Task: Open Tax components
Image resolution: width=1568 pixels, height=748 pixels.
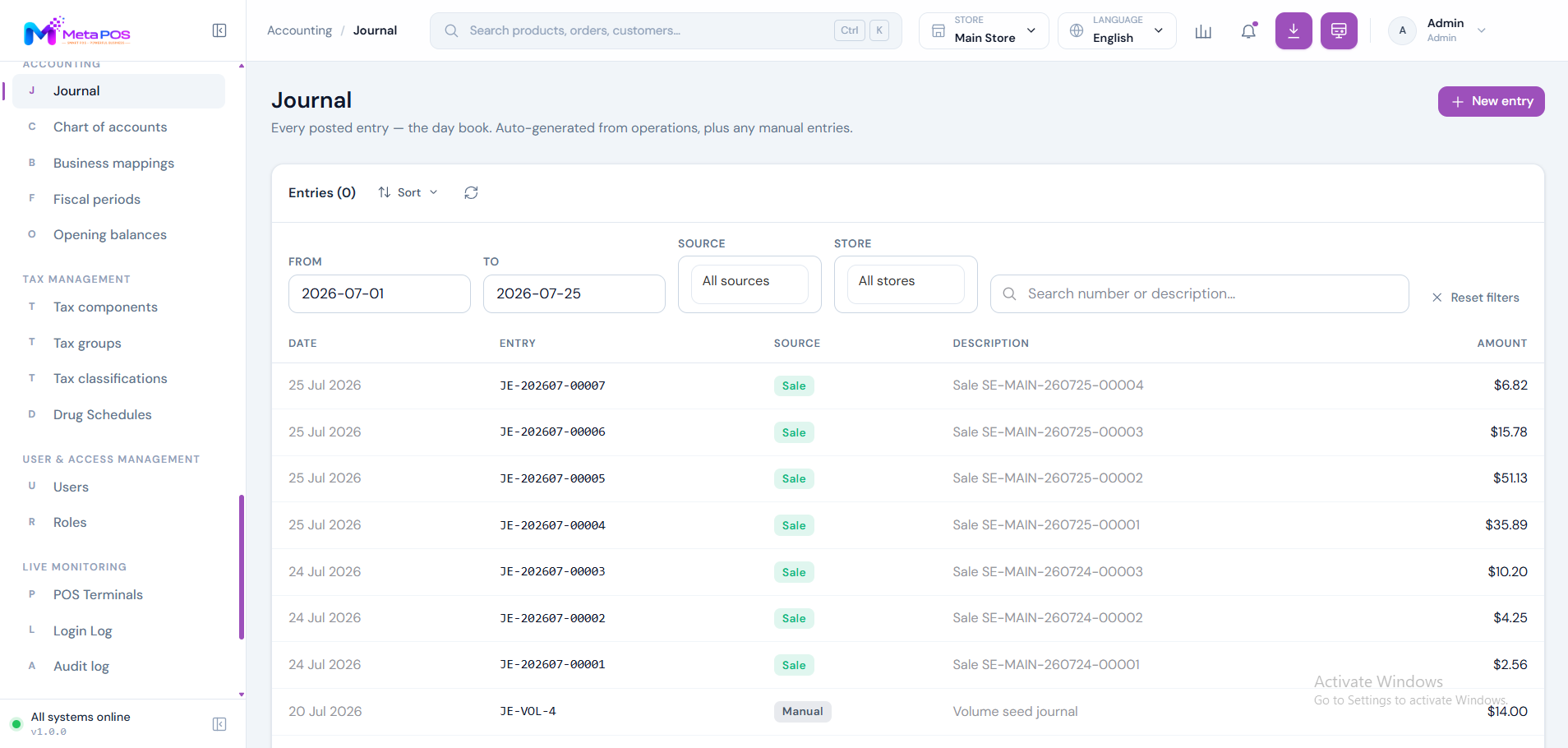Action: pos(118,307)
